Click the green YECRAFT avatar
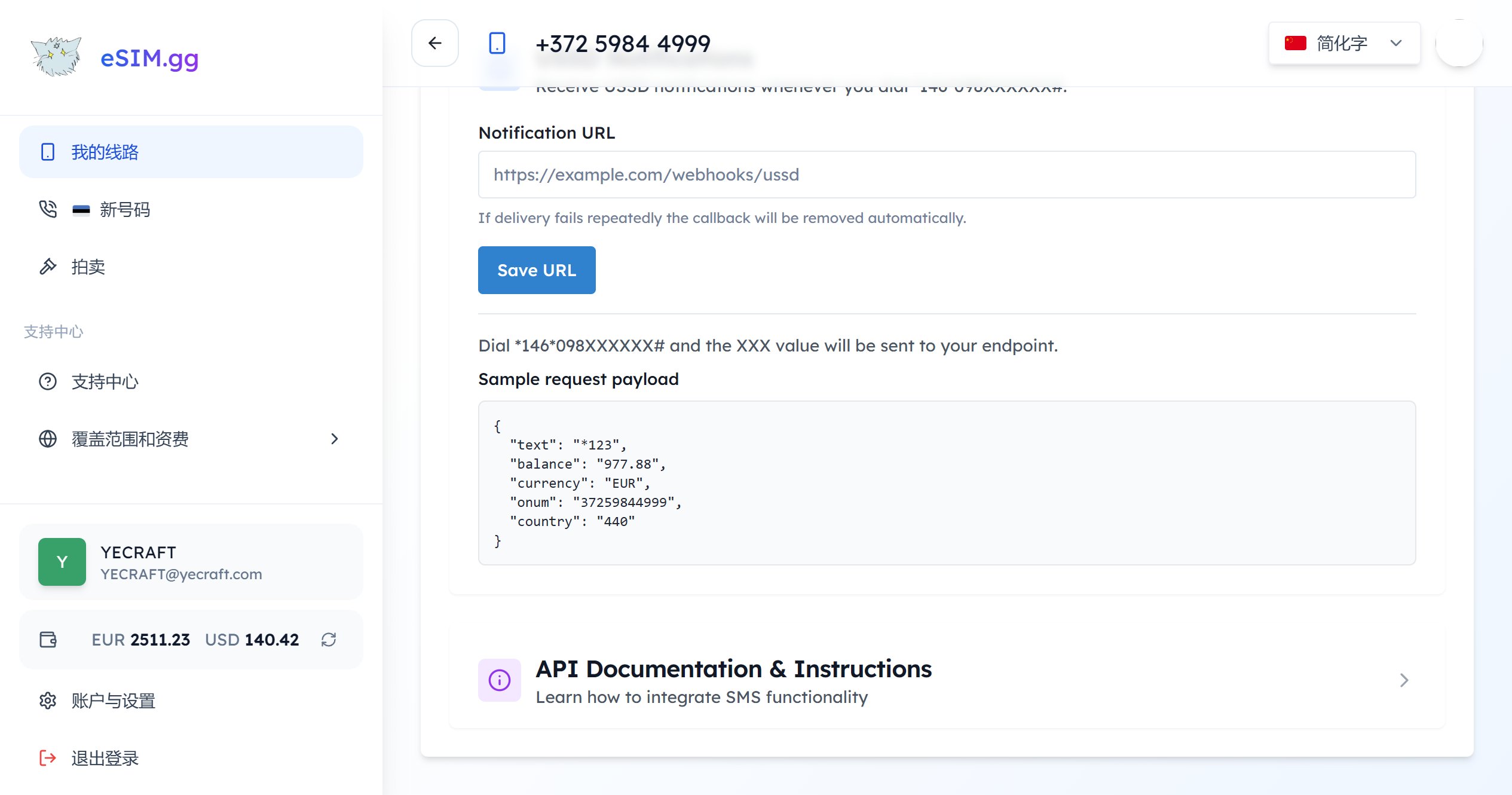1512x795 pixels. [62, 561]
